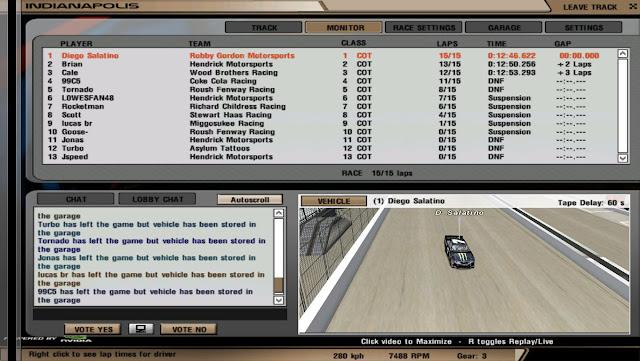Image resolution: width=640 pixels, height=361 pixels.
Task: Click the chat message input field
Action: pyautogui.click(x=160, y=314)
